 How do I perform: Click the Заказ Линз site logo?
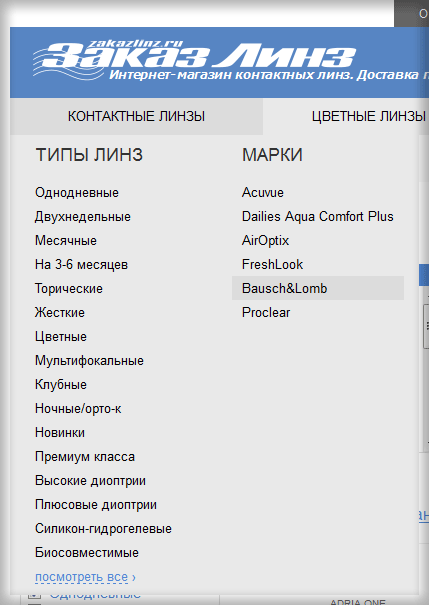point(194,60)
